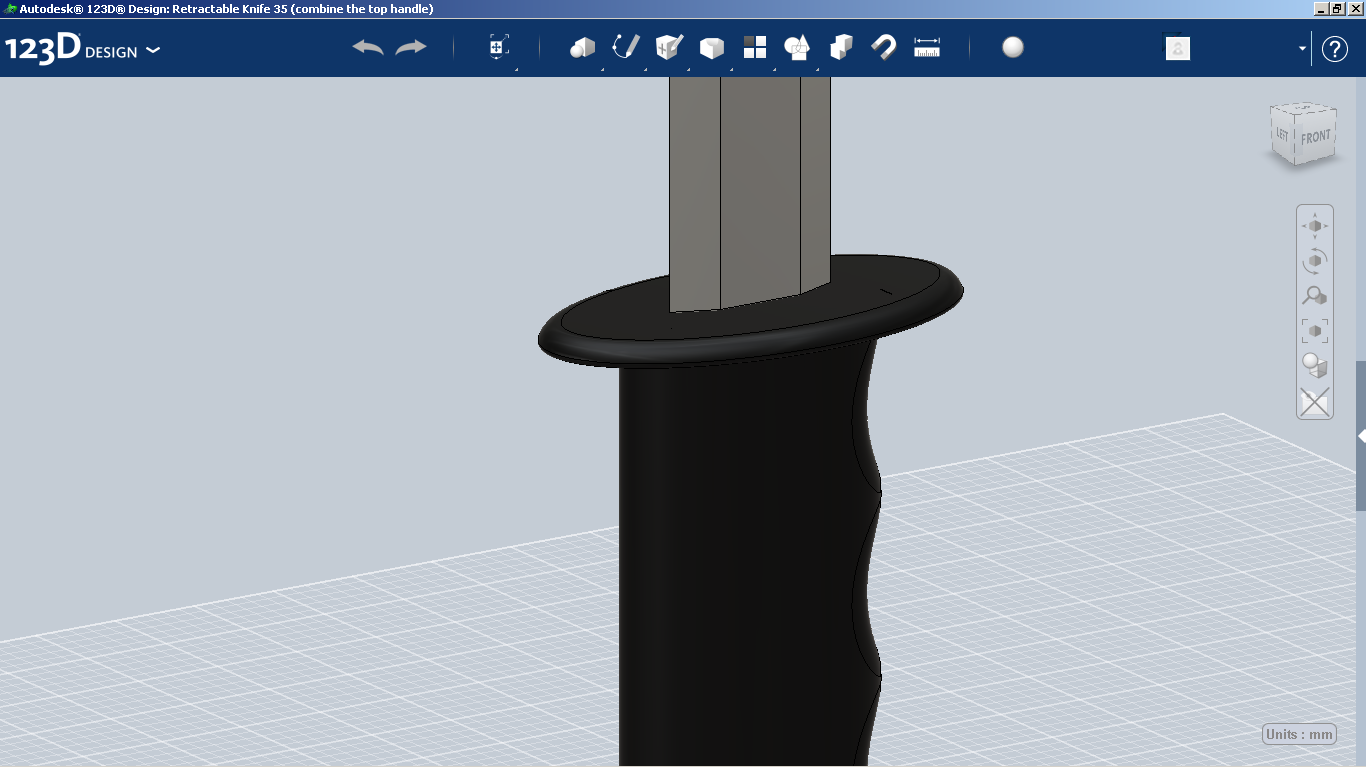
Task: Activate the Snap tool magnet icon
Action: point(883,46)
